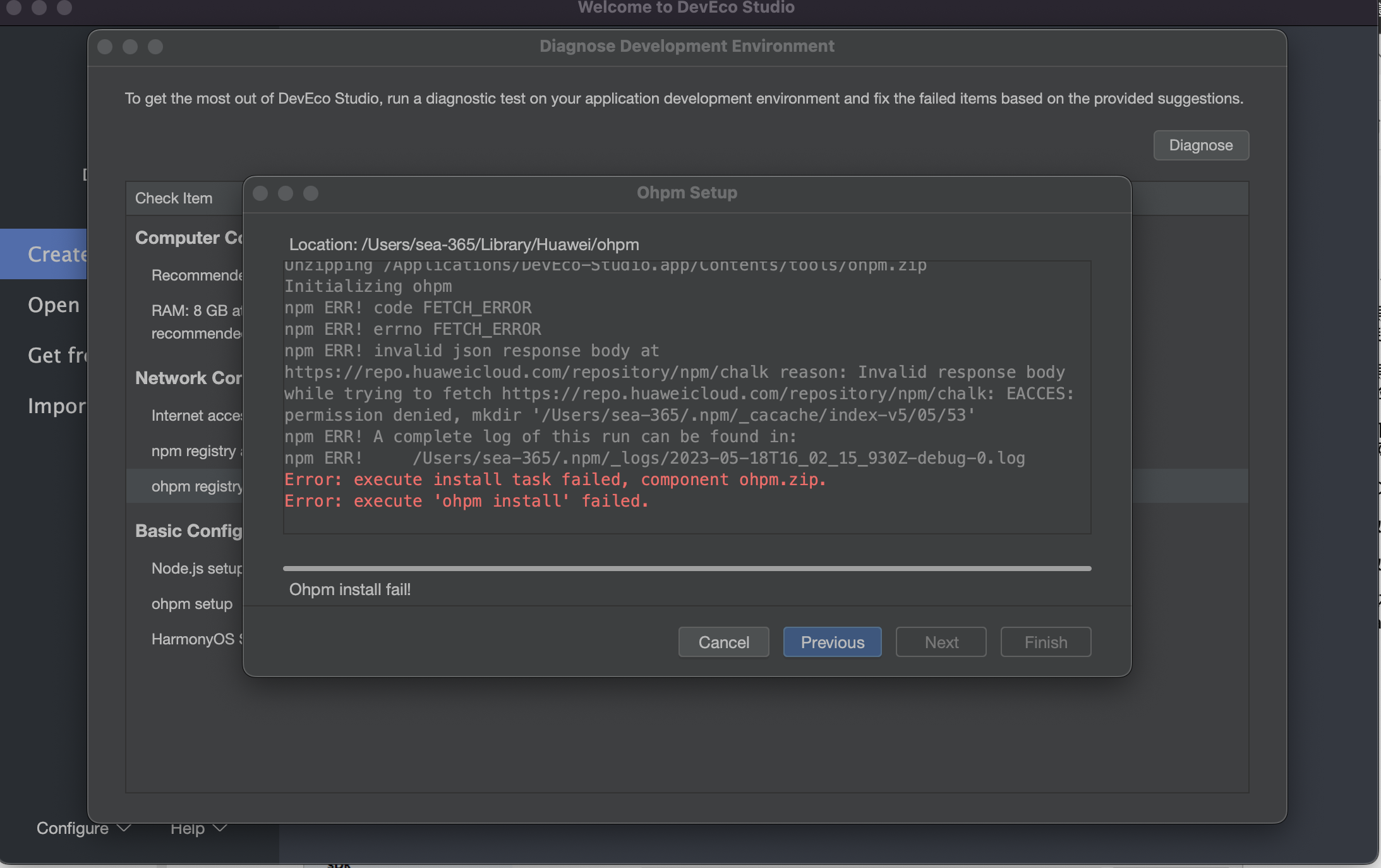Click the disabled Next button
The width and height of the screenshot is (1381, 868).
pyautogui.click(x=941, y=642)
